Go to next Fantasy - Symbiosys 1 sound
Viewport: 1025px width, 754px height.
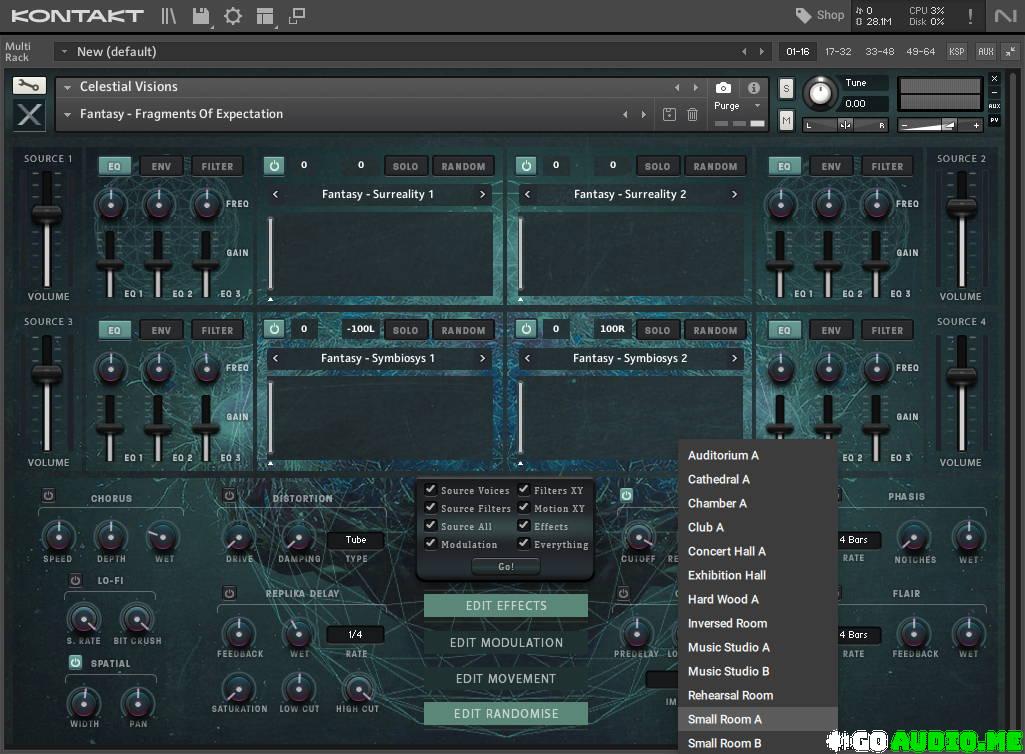click(482, 358)
